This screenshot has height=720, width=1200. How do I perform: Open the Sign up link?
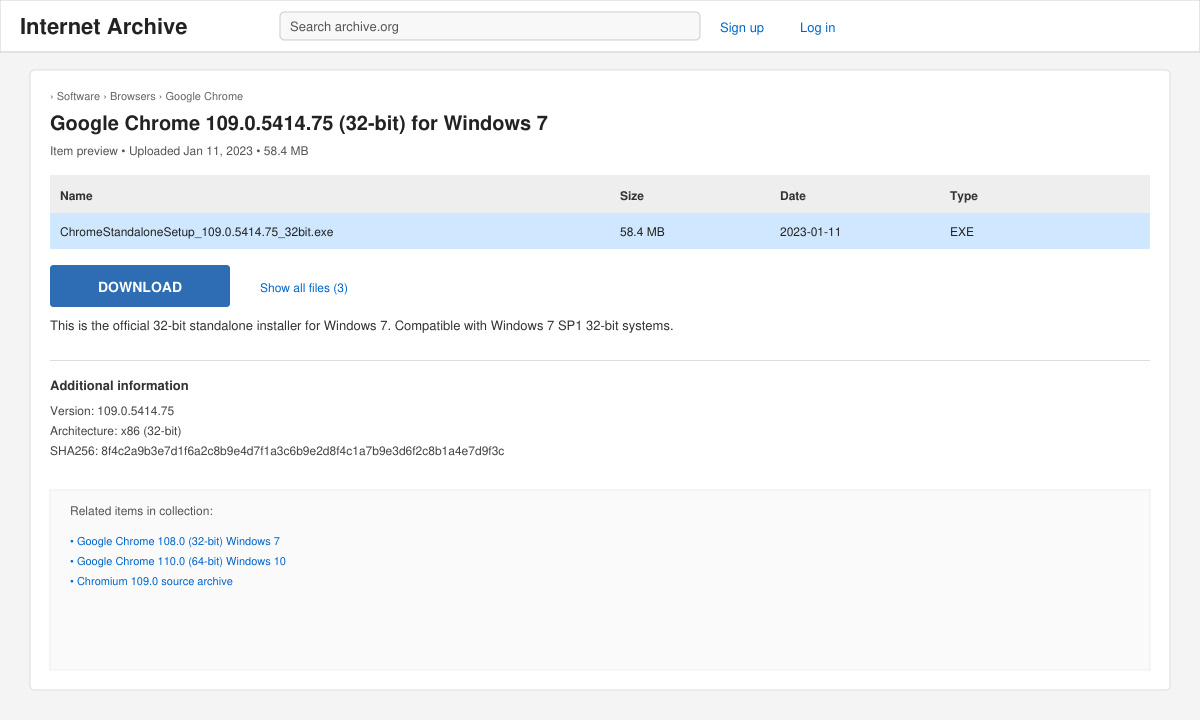pos(742,27)
